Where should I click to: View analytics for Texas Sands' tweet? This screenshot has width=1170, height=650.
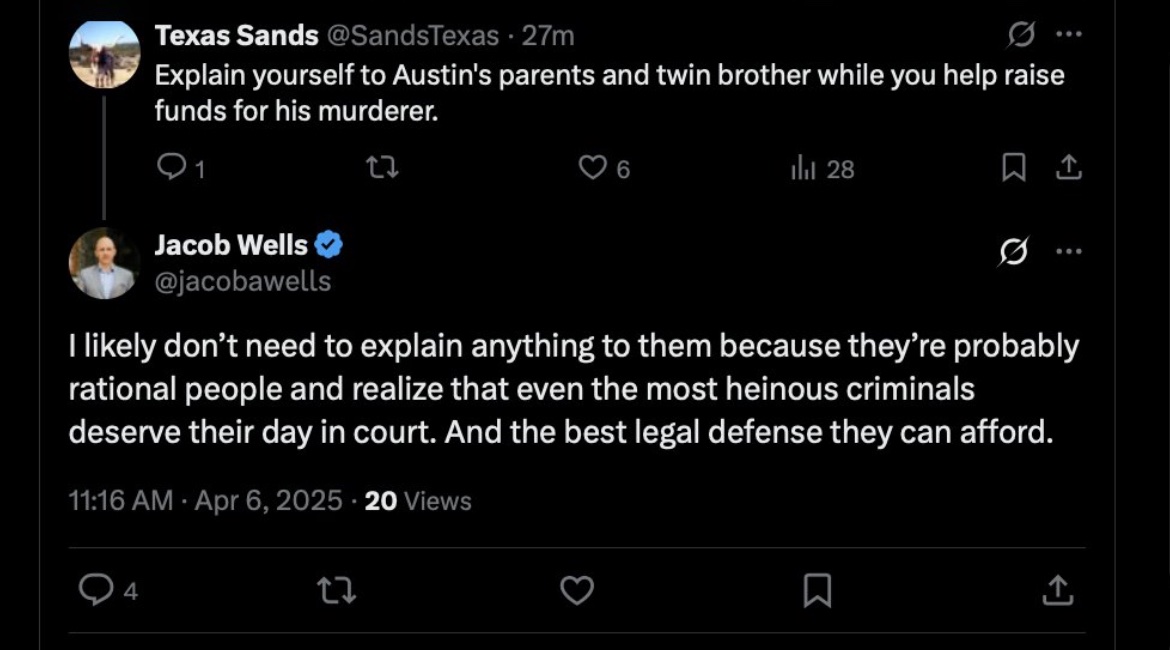pyautogui.click(x=805, y=169)
